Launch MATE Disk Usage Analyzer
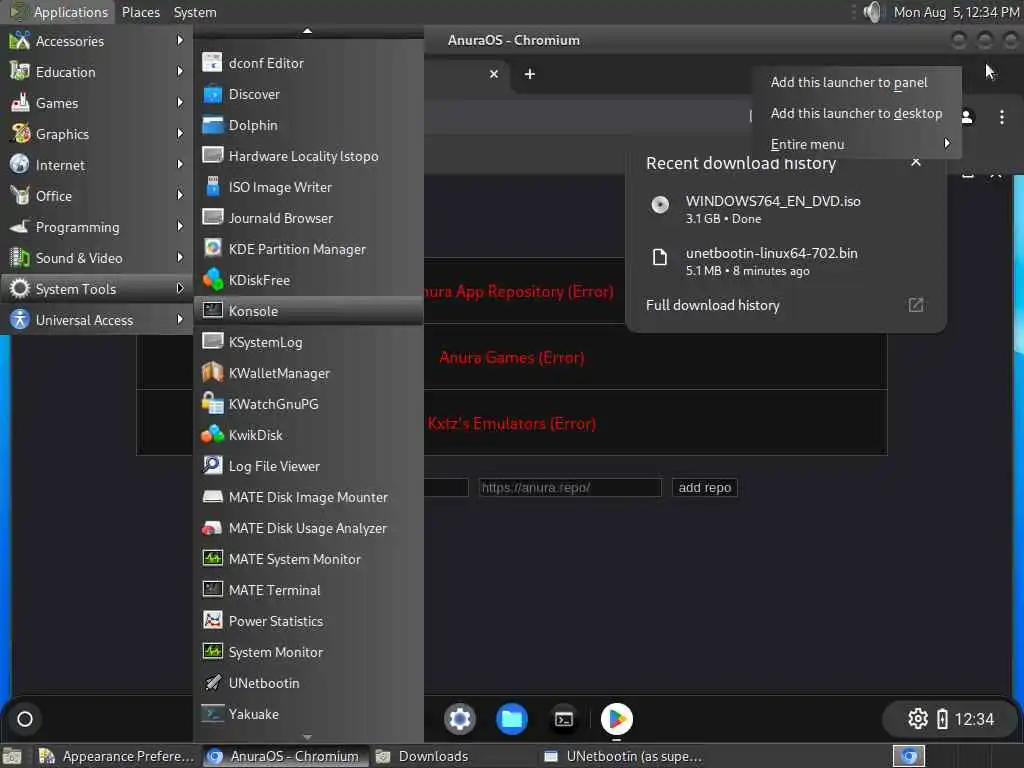Viewport: 1024px width, 768px height. [309, 528]
